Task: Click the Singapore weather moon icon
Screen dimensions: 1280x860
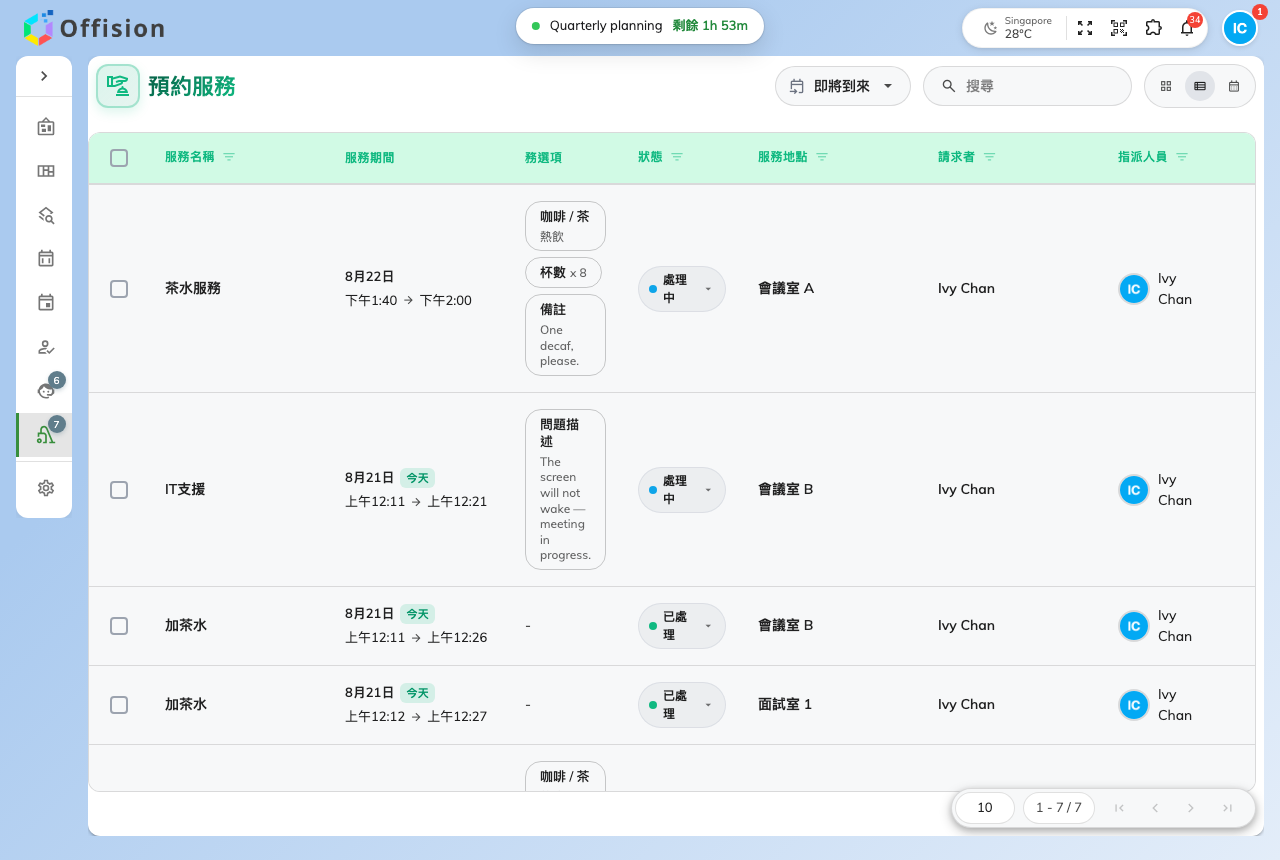Action: [990, 28]
